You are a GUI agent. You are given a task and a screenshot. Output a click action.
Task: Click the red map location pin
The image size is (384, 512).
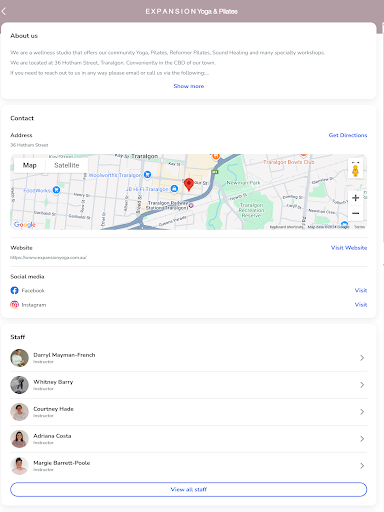189,184
